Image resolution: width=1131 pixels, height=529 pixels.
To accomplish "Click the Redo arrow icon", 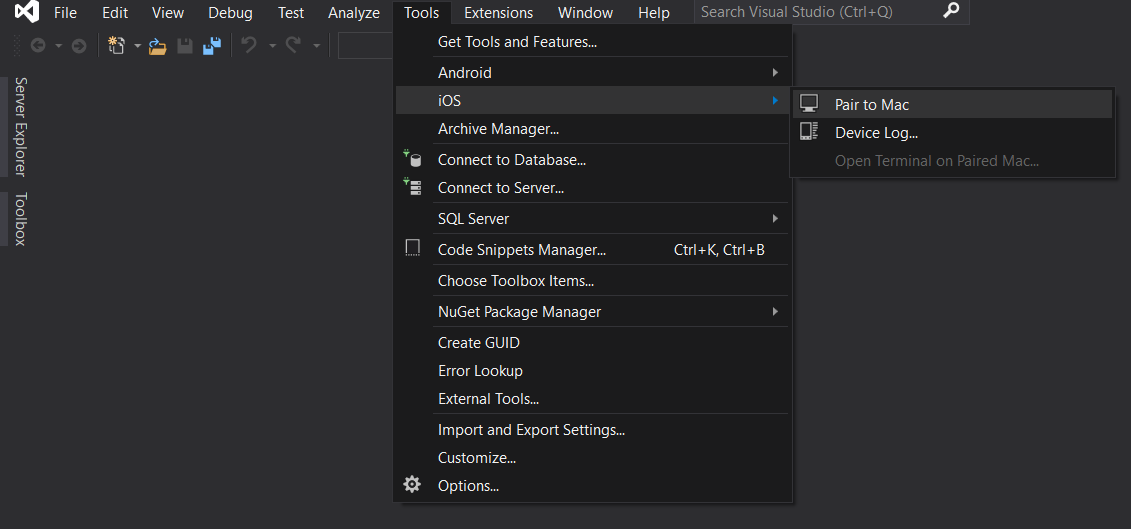I will pyautogui.click(x=293, y=45).
